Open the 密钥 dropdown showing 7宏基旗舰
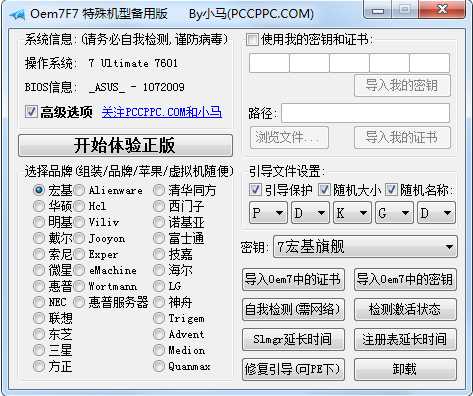The image size is (473, 396). click(x=365, y=247)
